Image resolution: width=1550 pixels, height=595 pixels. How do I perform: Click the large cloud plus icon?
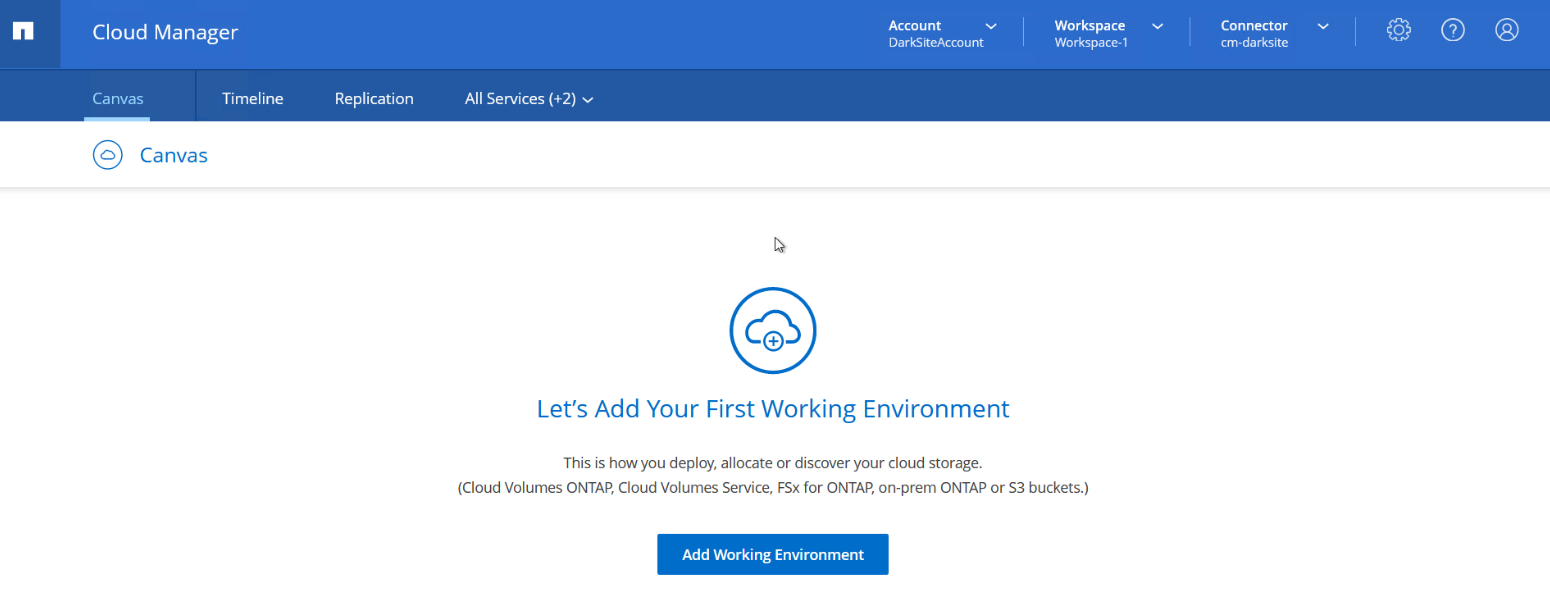coord(773,331)
